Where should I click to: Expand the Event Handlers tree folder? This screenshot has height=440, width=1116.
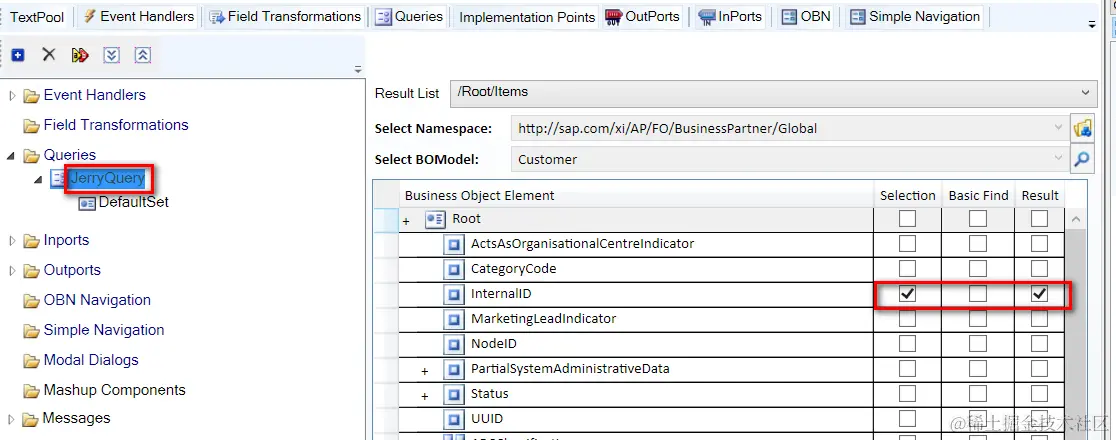click(11, 95)
